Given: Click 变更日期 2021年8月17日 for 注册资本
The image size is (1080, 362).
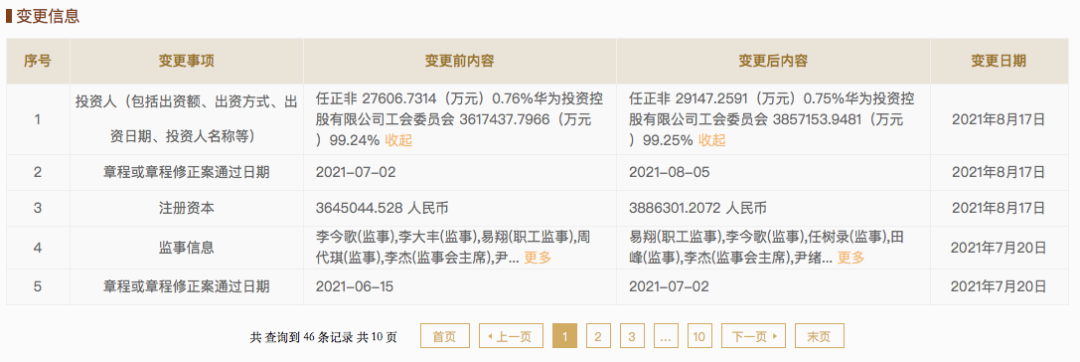Looking at the screenshot, I should (999, 209).
